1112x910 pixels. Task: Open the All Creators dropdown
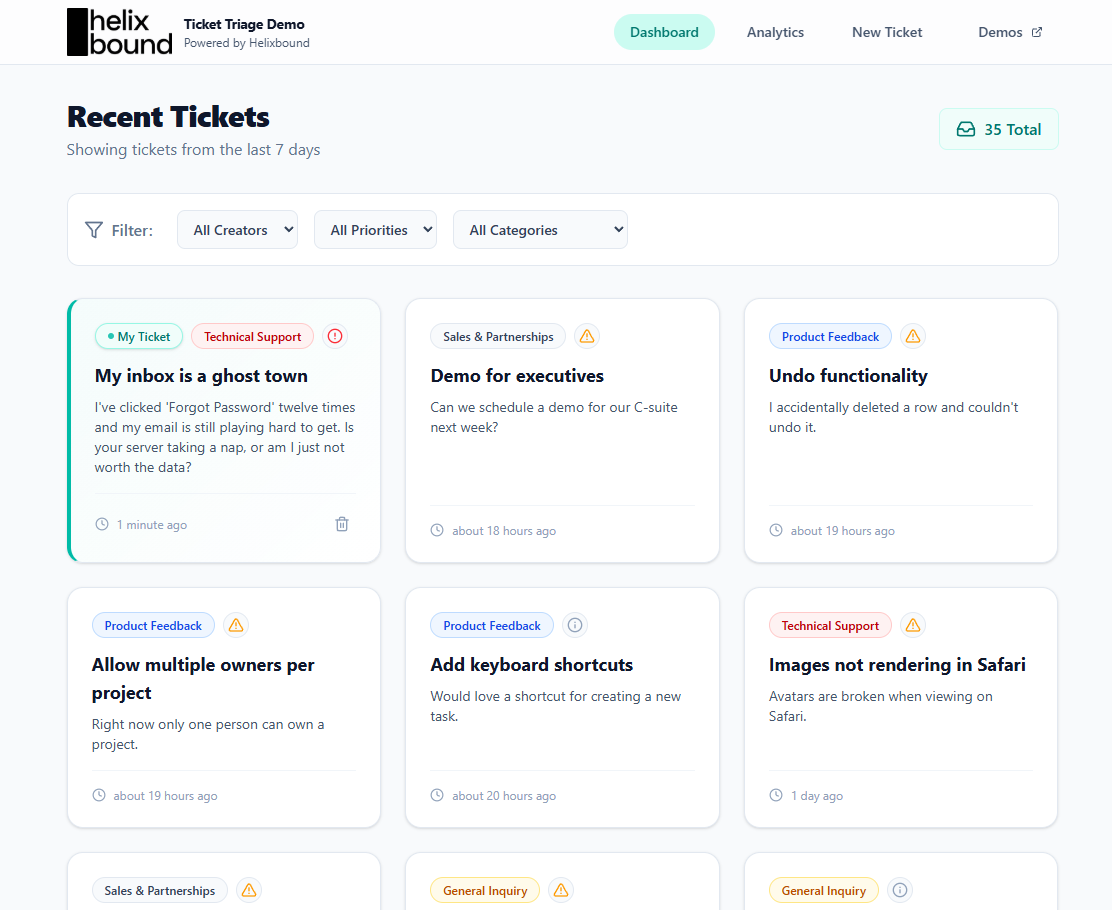tap(237, 229)
